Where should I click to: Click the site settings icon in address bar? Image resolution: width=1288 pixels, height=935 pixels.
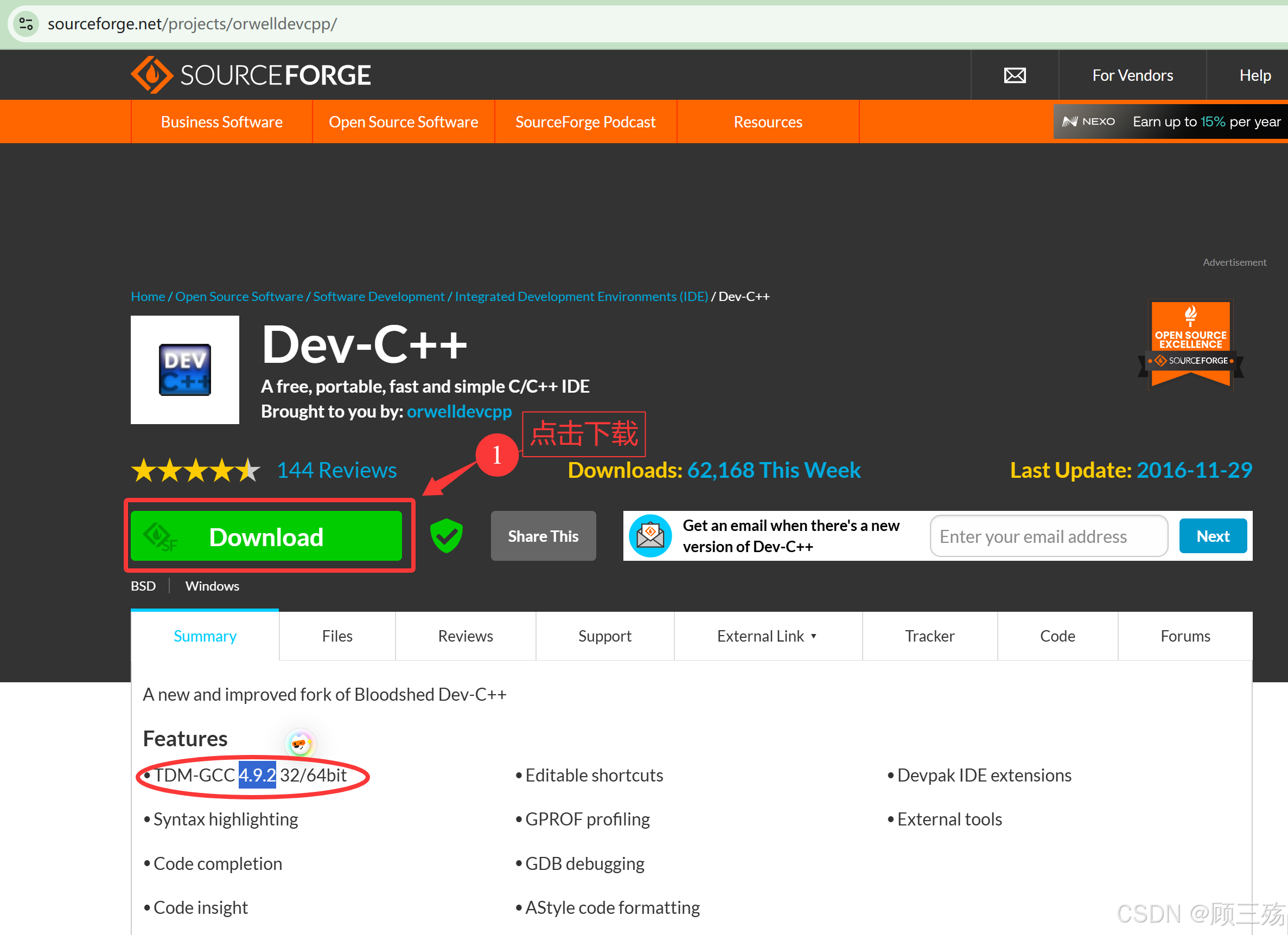[x=25, y=24]
